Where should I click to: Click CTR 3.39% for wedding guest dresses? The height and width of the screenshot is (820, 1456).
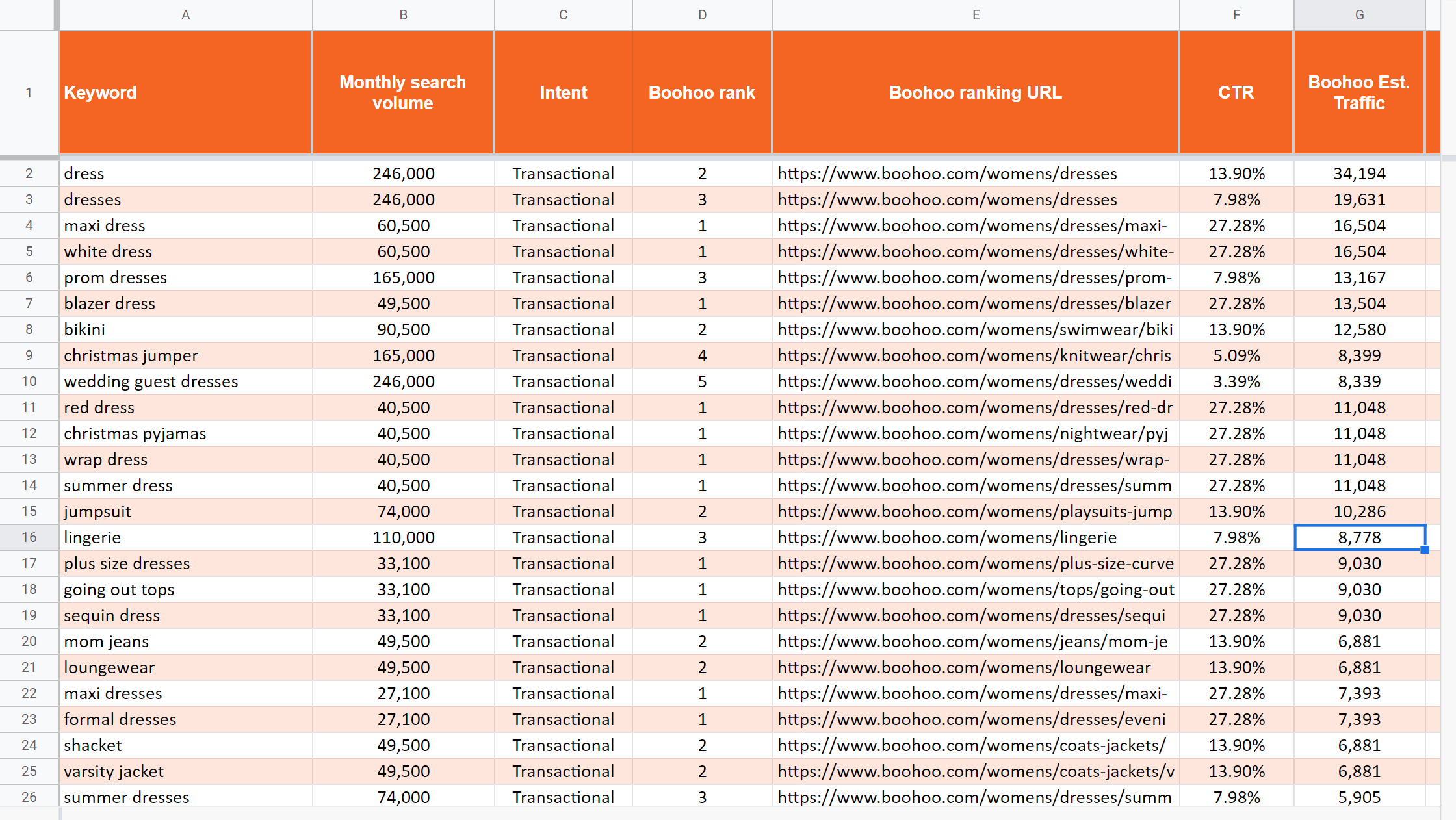point(1236,381)
